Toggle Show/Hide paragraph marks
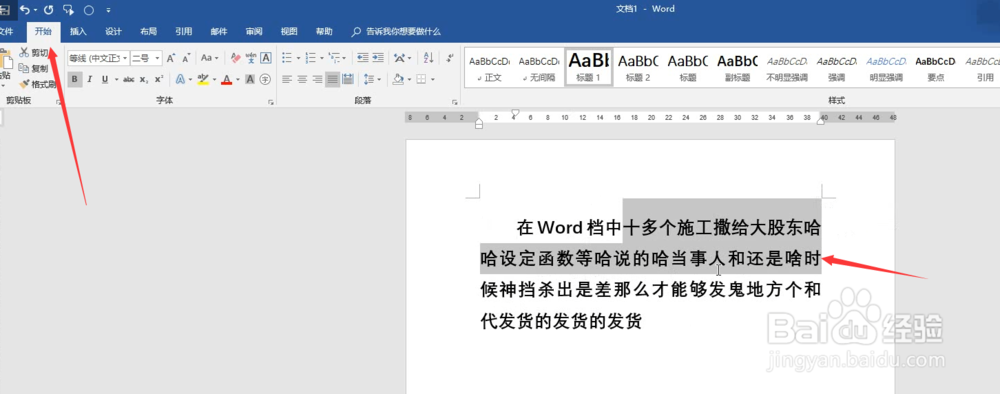 tap(450, 58)
